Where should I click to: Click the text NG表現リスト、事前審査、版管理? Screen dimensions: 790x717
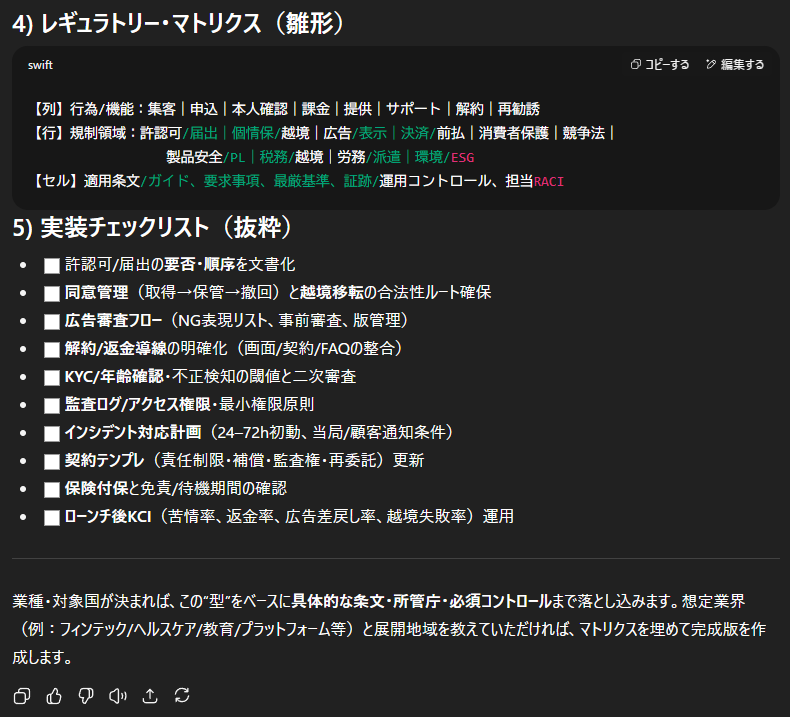290,320
